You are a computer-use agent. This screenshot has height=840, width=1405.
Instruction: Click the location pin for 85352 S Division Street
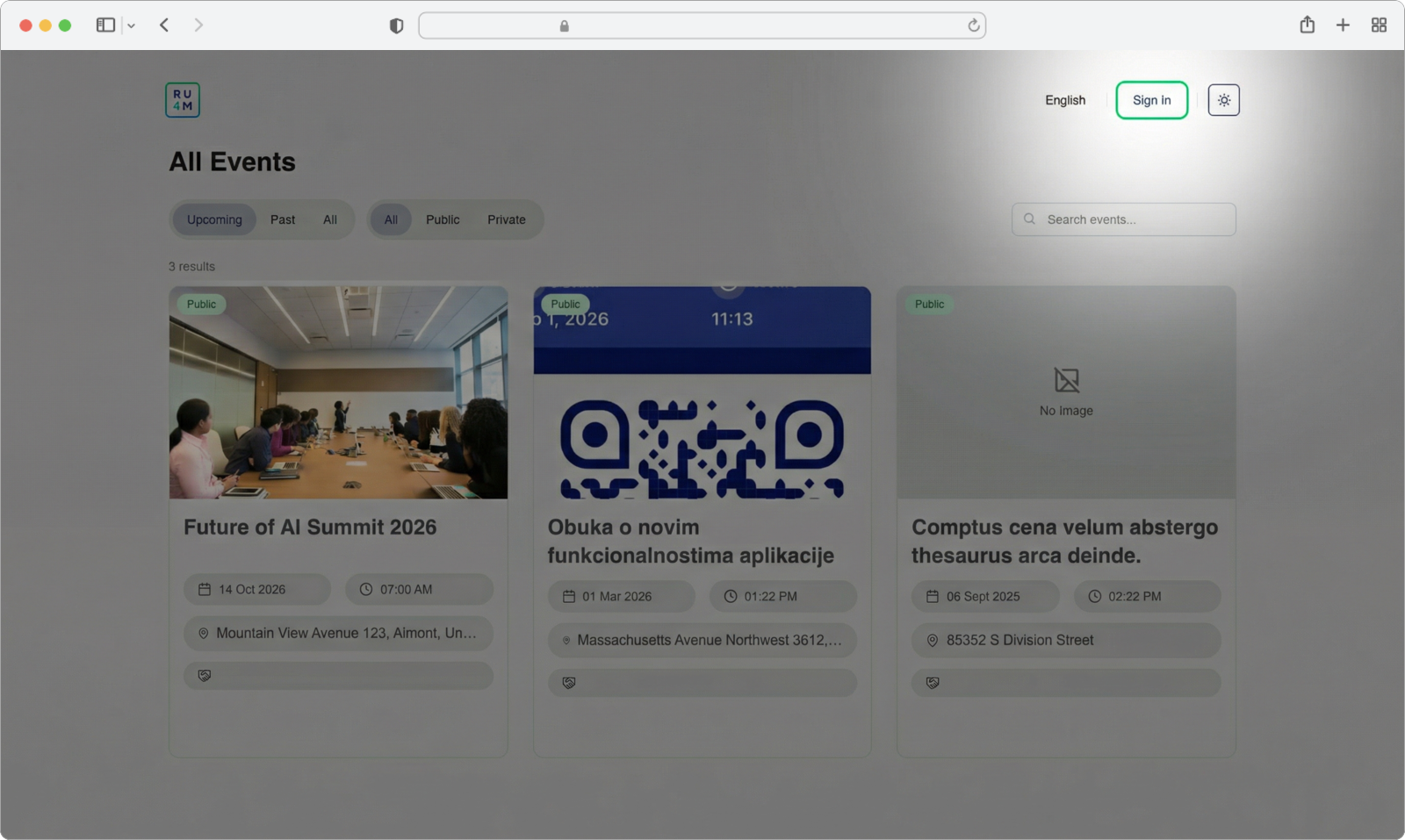(x=931, y=640)
